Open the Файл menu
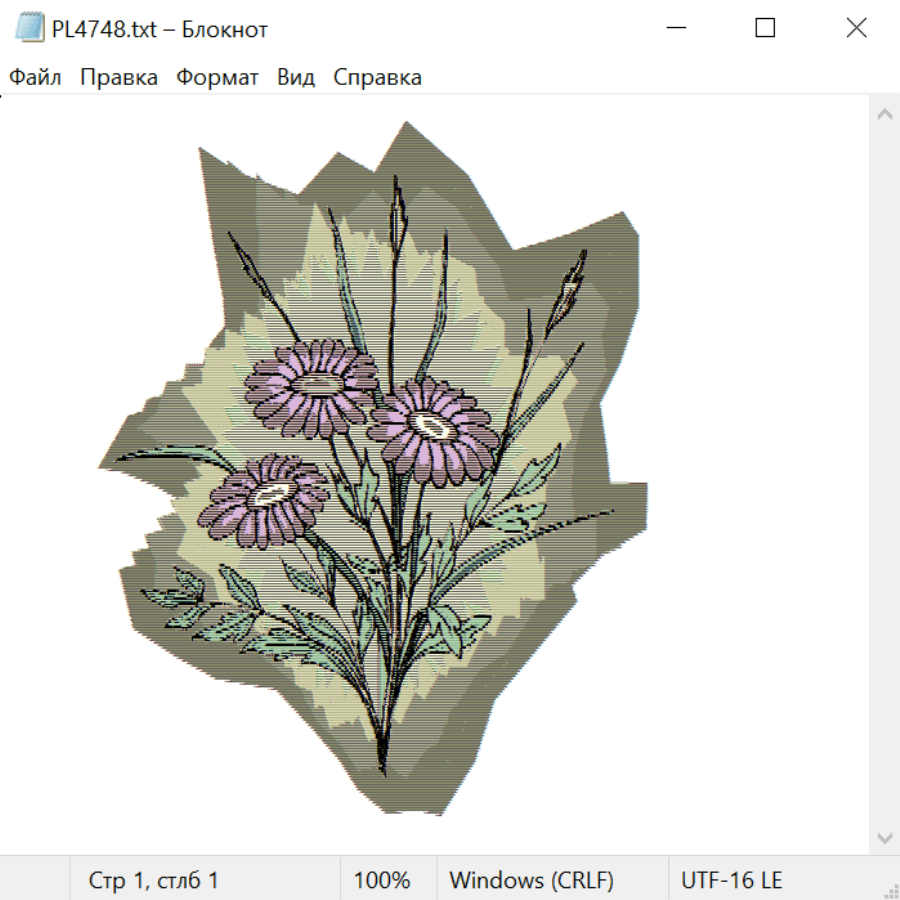The height and width of the screenshot is (900, 900). (35, 78)
